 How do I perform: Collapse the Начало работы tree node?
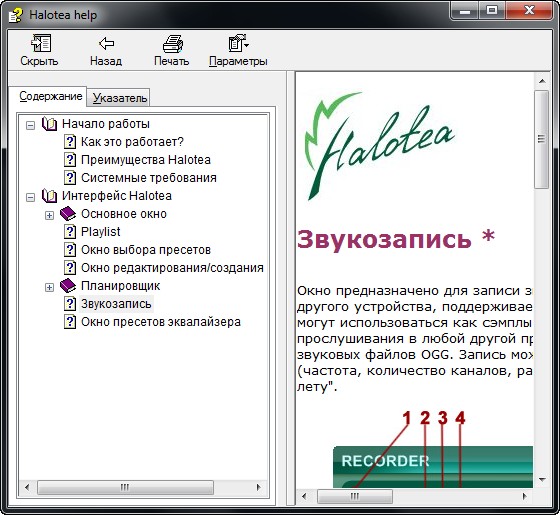(31, 125)
